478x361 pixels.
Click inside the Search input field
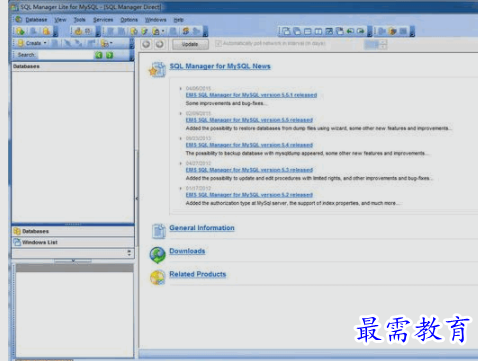pyautogui.click(x=65, y=55)
